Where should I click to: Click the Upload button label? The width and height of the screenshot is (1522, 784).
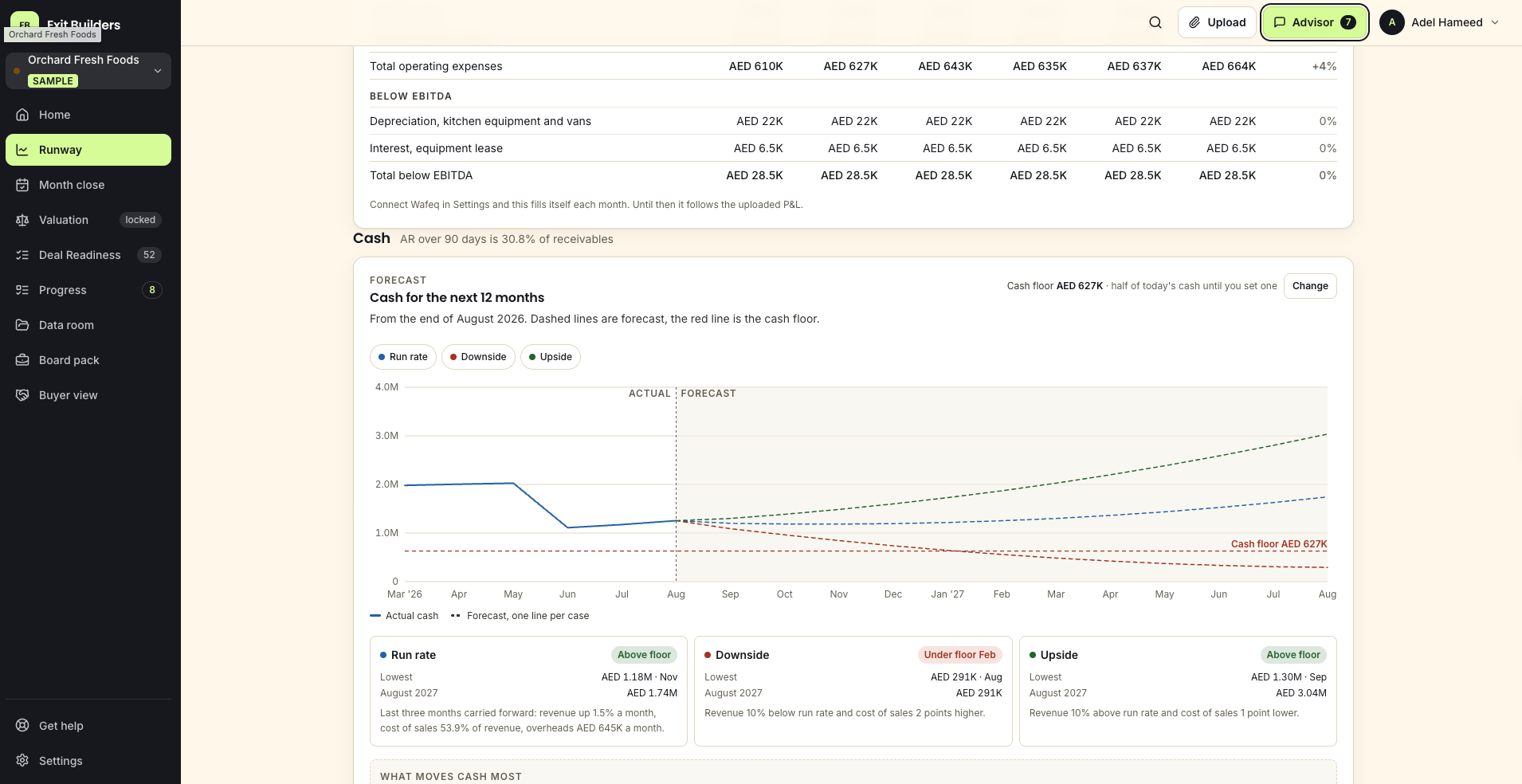tap(1226, 22)
